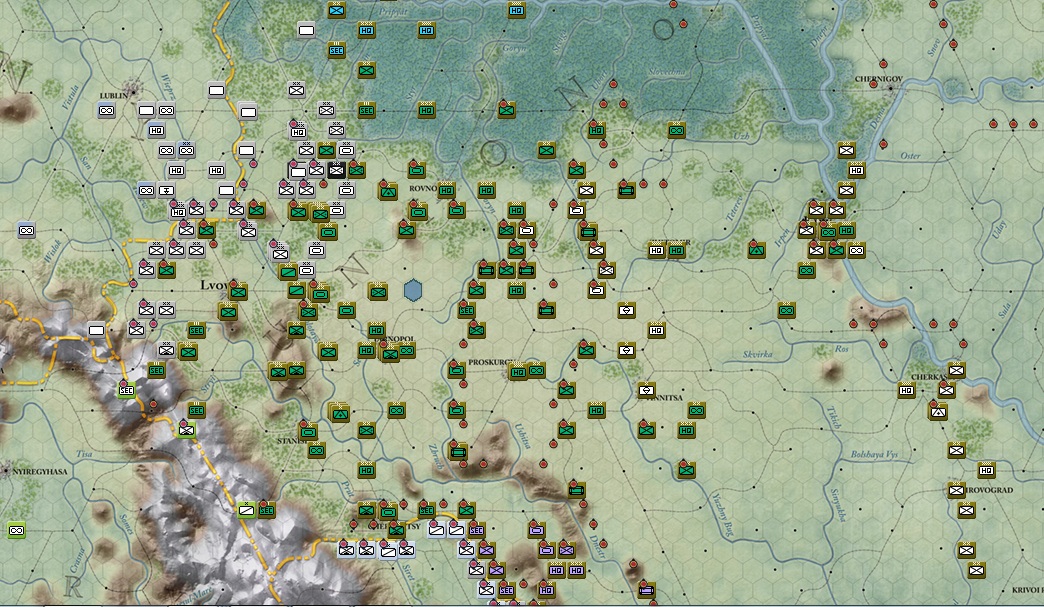Select the green HQ counter at Zhitomir
The width and height of the screenshot is (1044, 607).
tap(676, 250)
